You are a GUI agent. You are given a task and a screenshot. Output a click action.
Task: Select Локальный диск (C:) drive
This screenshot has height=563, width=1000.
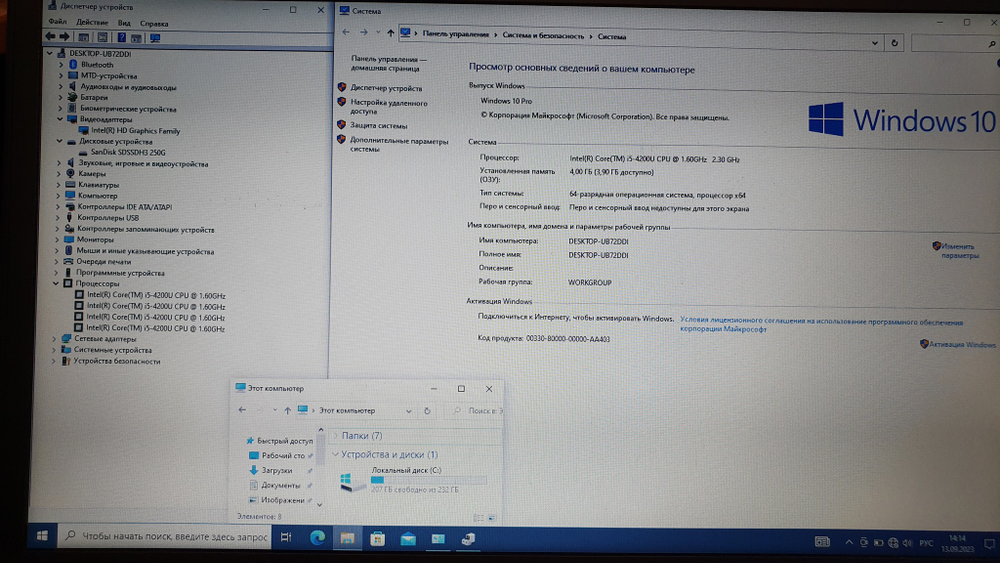tap(415, 480)
